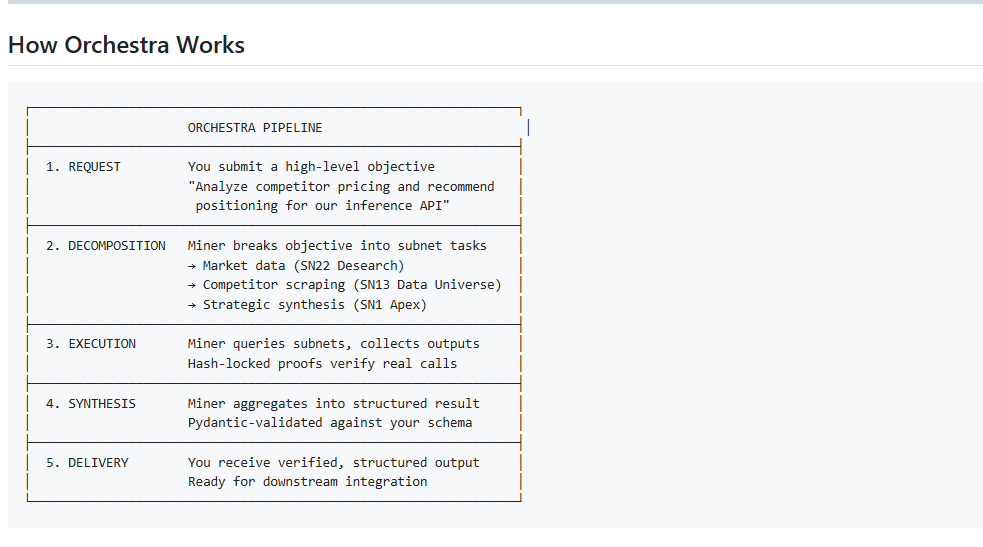The width and height of the screenshot is (983, 547).
Task: Click the 'Analyze competitor pricing and recommend' quote line
Action: coord(341,187)
